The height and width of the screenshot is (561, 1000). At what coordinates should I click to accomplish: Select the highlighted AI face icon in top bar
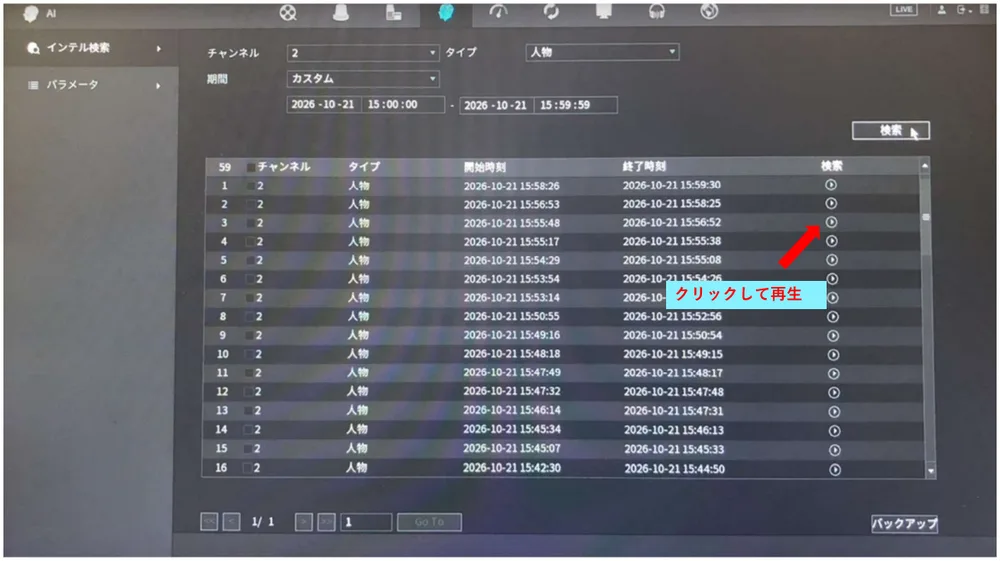(446, 13)
